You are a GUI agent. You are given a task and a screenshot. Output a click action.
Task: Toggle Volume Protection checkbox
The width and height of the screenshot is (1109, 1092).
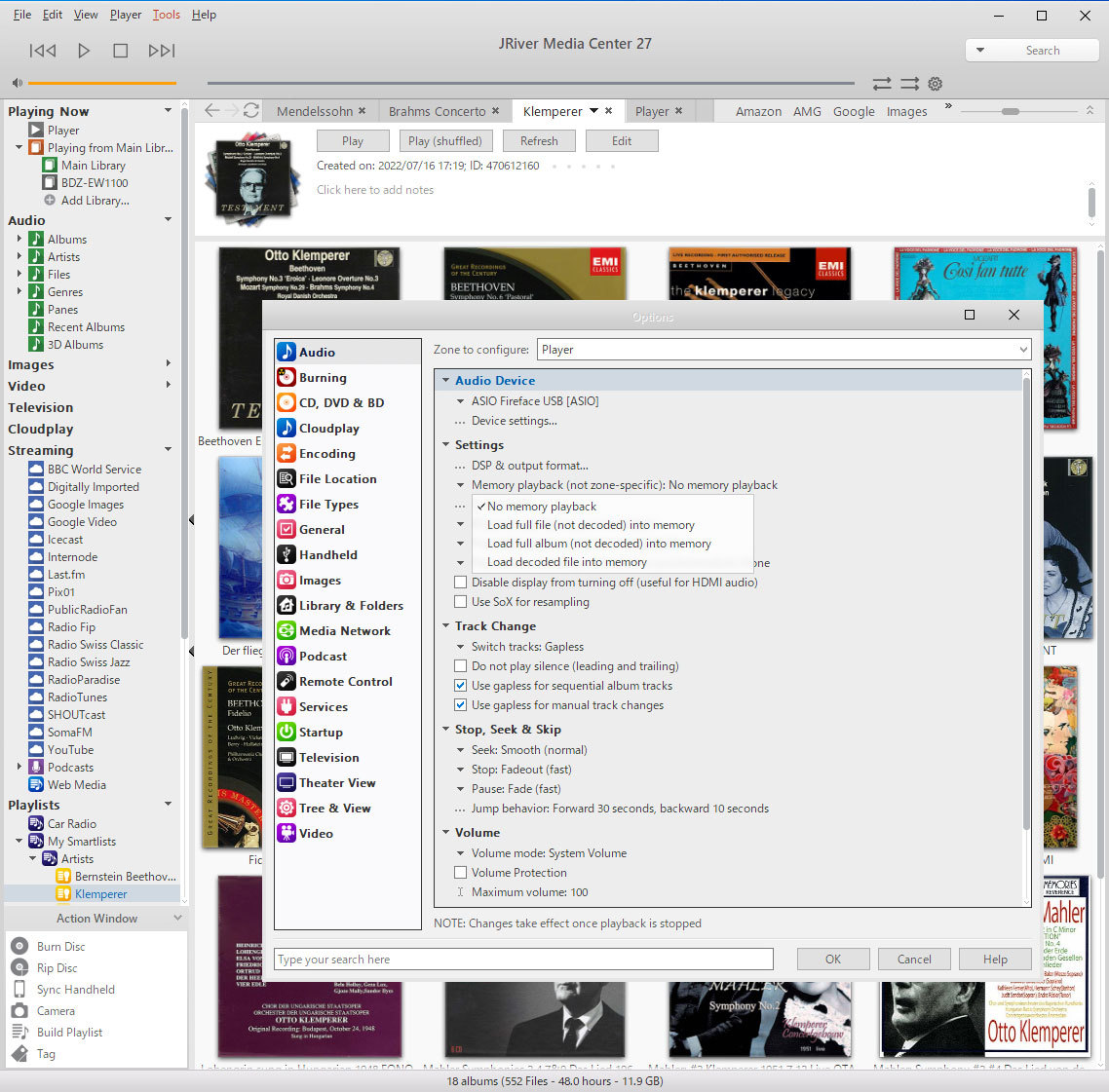[461, 873]
